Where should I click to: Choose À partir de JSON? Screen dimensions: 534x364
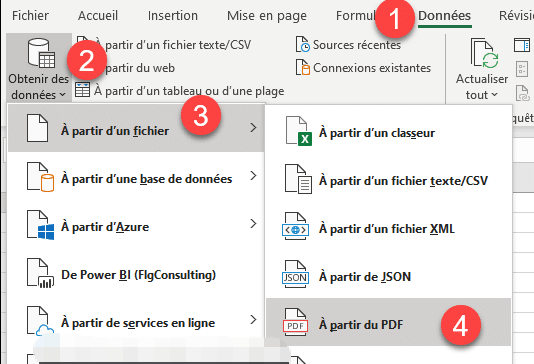point(389,275)
